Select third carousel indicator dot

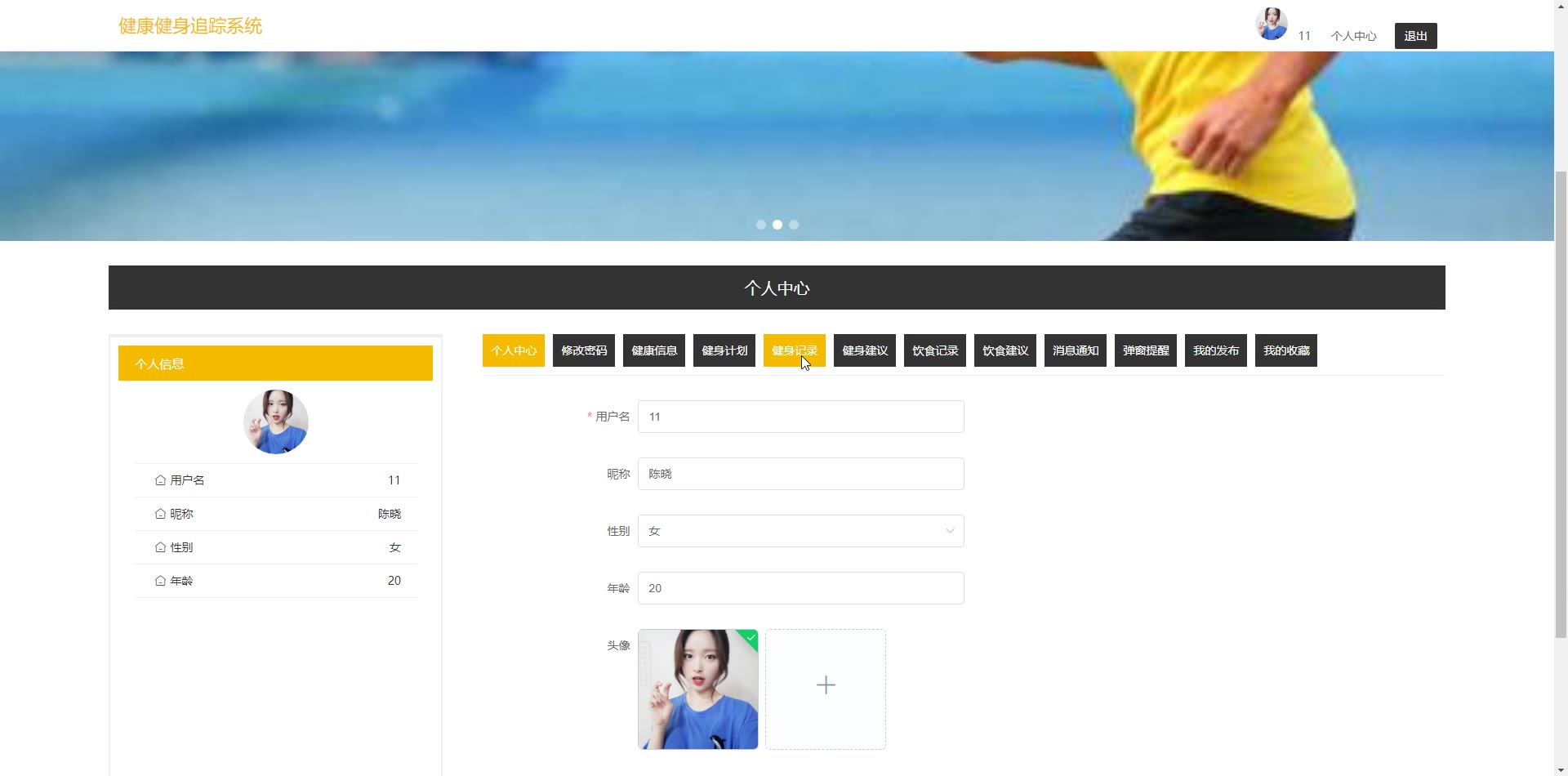tap(794, 225)
